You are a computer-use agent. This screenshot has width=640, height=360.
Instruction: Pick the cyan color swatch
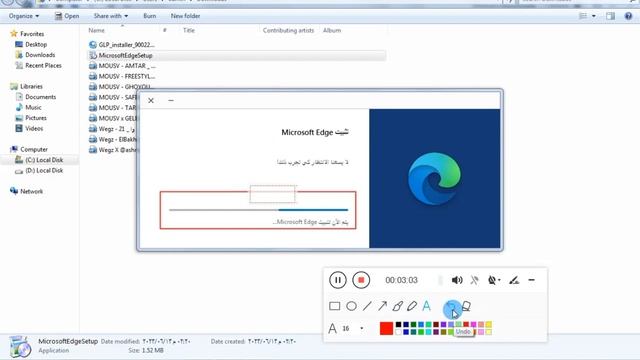[x=429, y=332]
